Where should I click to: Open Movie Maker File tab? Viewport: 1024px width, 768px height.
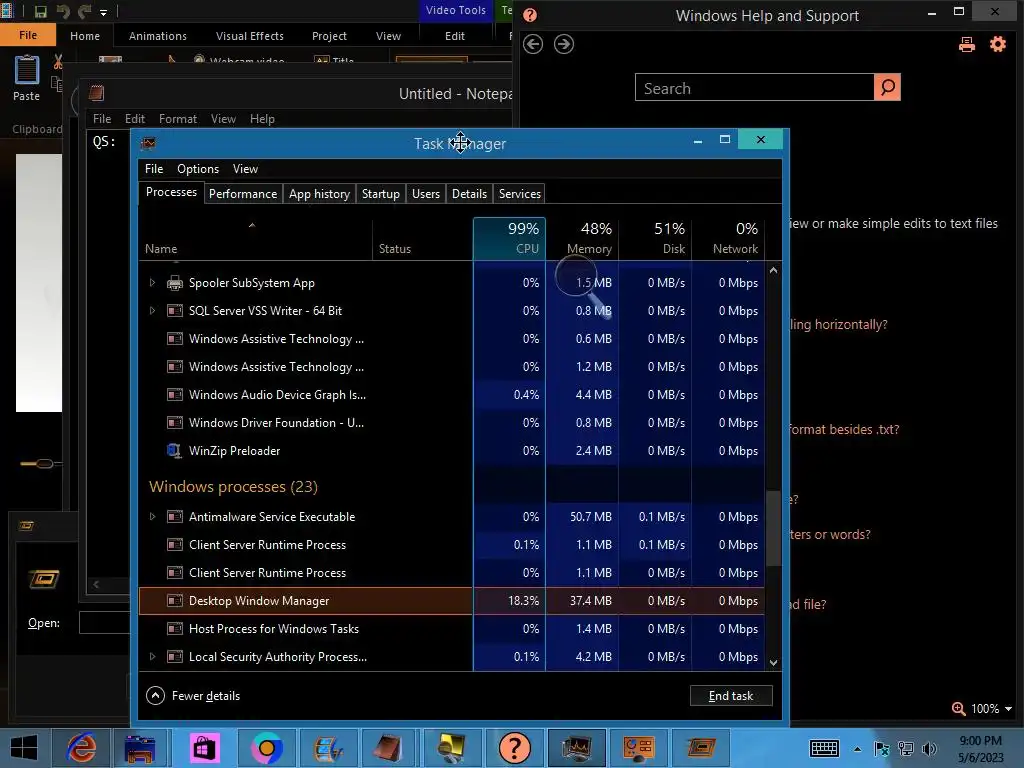[x=27, y=35]
